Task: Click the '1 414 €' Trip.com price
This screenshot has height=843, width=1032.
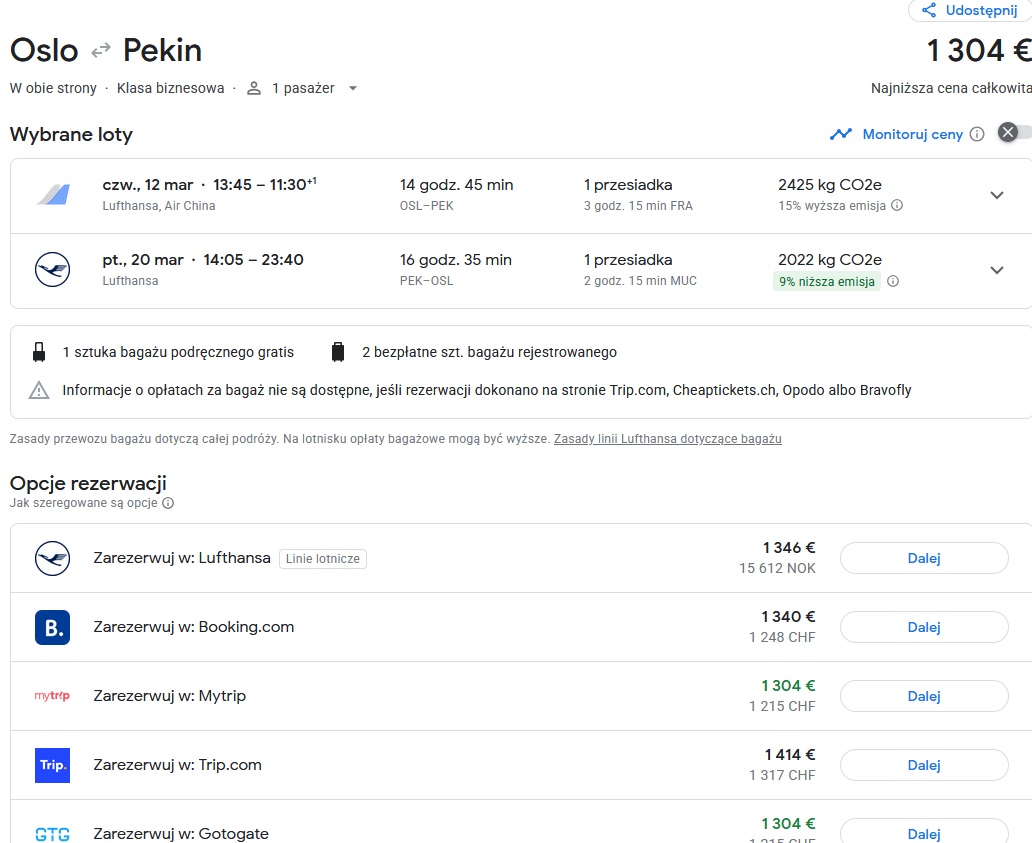Action: (x=790, y=755)
